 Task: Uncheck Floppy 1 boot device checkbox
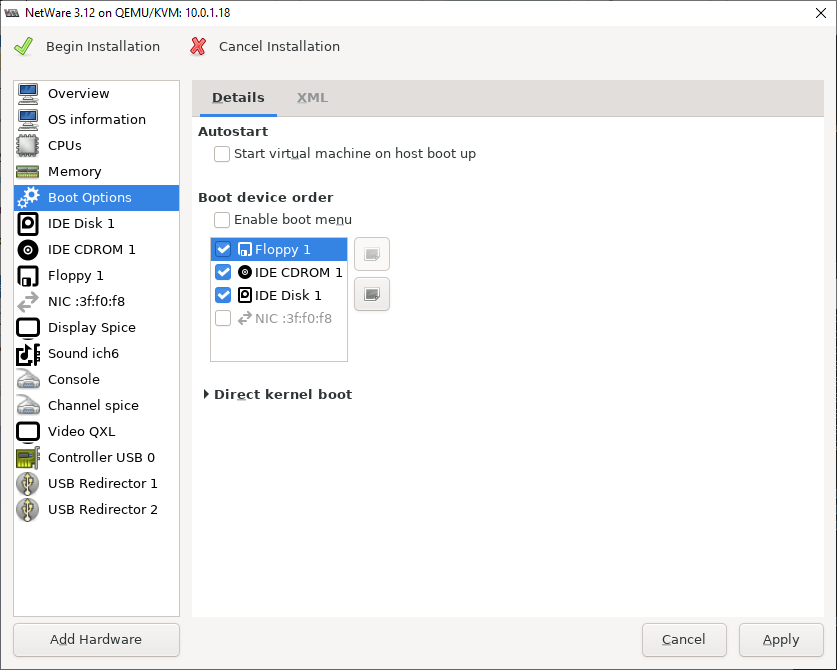(223, 249)
